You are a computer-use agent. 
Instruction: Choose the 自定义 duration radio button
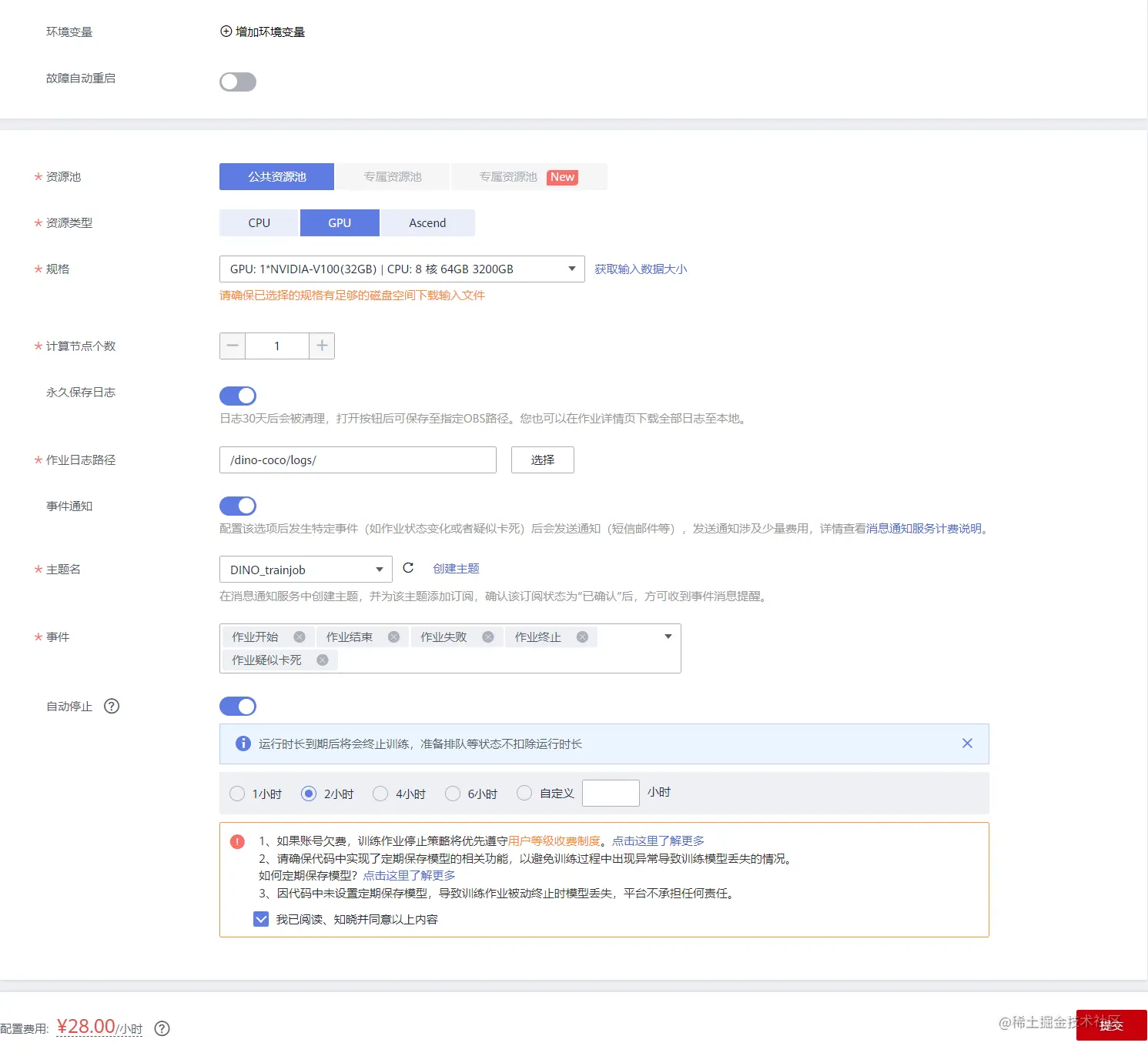pos(524,794)
